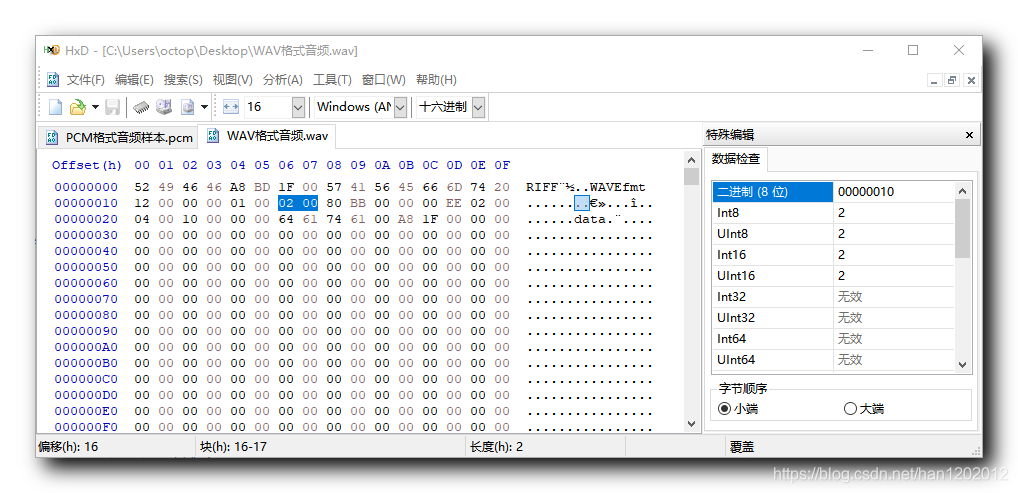Open the 分析(A) menu
Image resolution: width=1018 pixels, height=493 pixels.
(x=282, y=80)
